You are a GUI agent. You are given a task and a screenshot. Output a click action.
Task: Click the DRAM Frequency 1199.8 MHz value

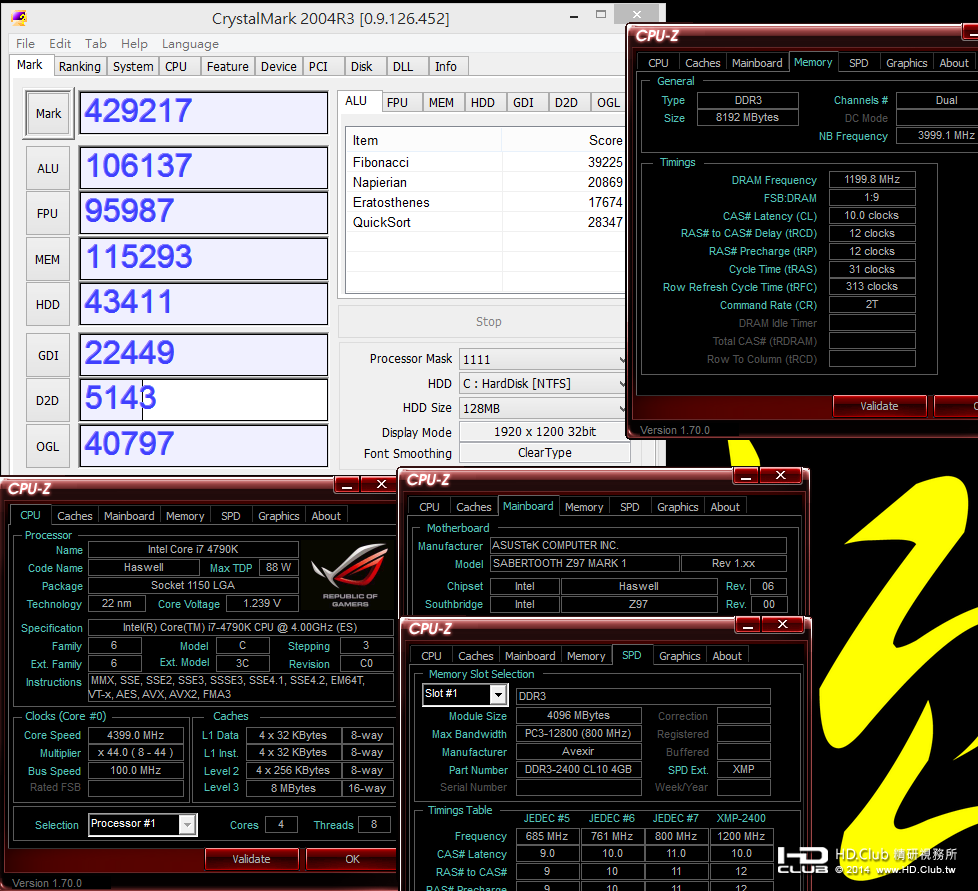point(872,180)
